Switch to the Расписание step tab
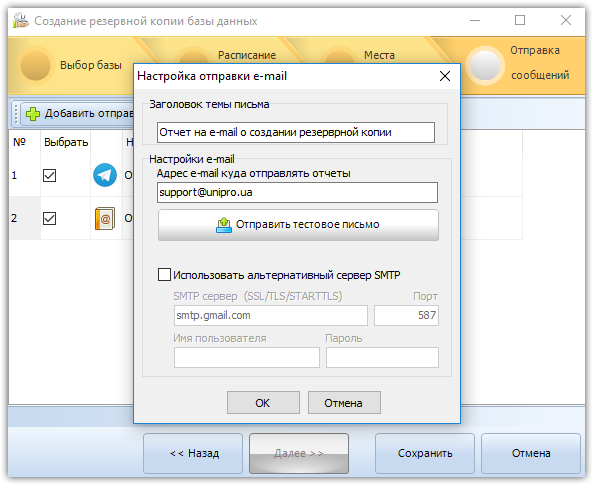The width and height of the screenshot is (593, 485). coord(247,55)
